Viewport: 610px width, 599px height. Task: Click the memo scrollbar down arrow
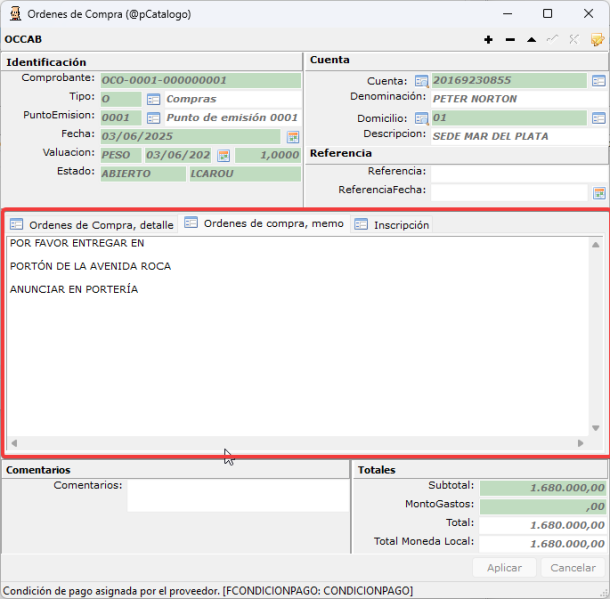pos(595,428)
